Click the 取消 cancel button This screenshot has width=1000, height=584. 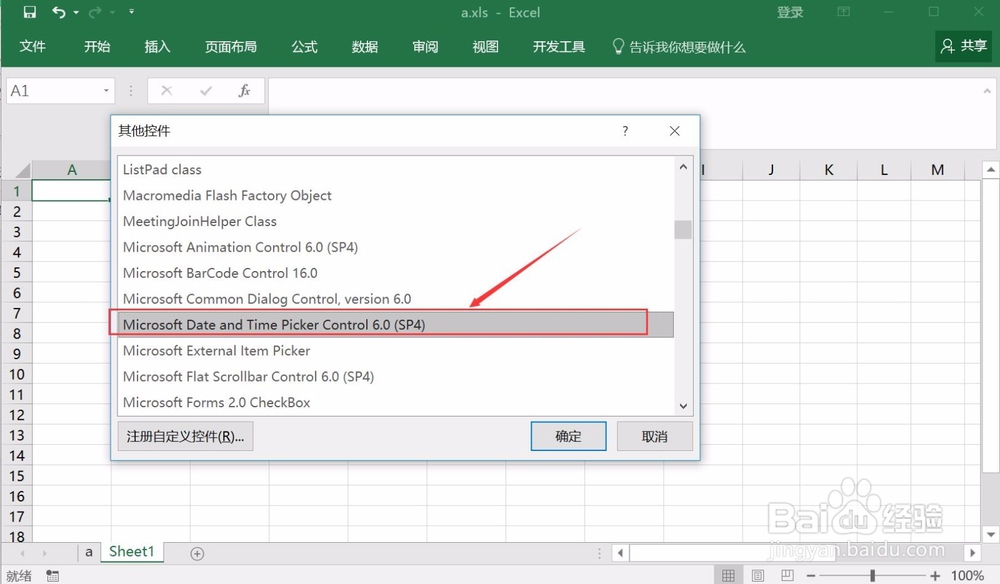[654, 436]
